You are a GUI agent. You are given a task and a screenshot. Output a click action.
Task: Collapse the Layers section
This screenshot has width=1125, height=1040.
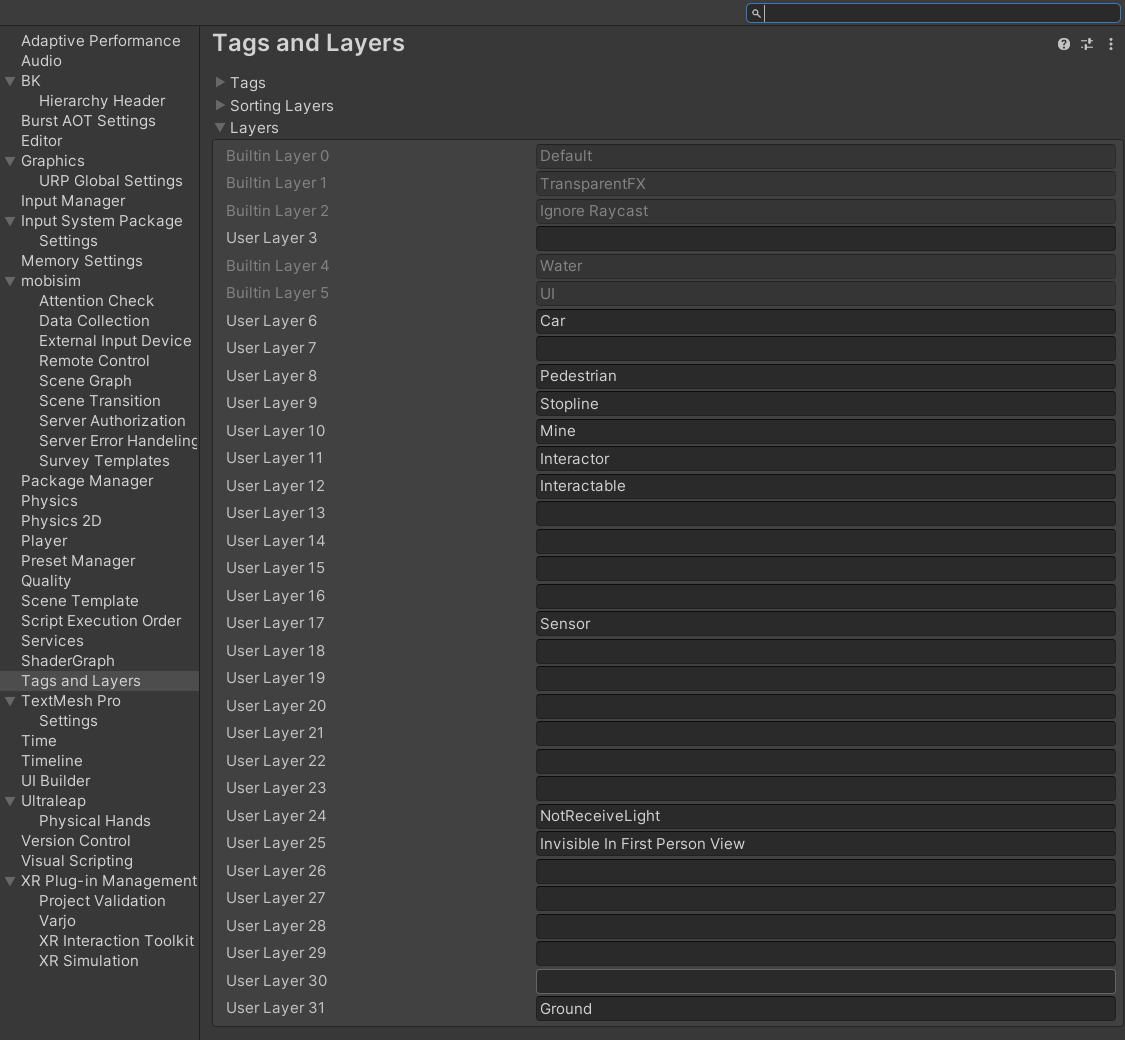click(220, 128)
